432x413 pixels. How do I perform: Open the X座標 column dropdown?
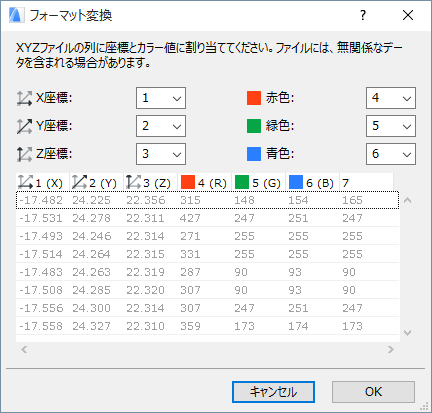161,98
